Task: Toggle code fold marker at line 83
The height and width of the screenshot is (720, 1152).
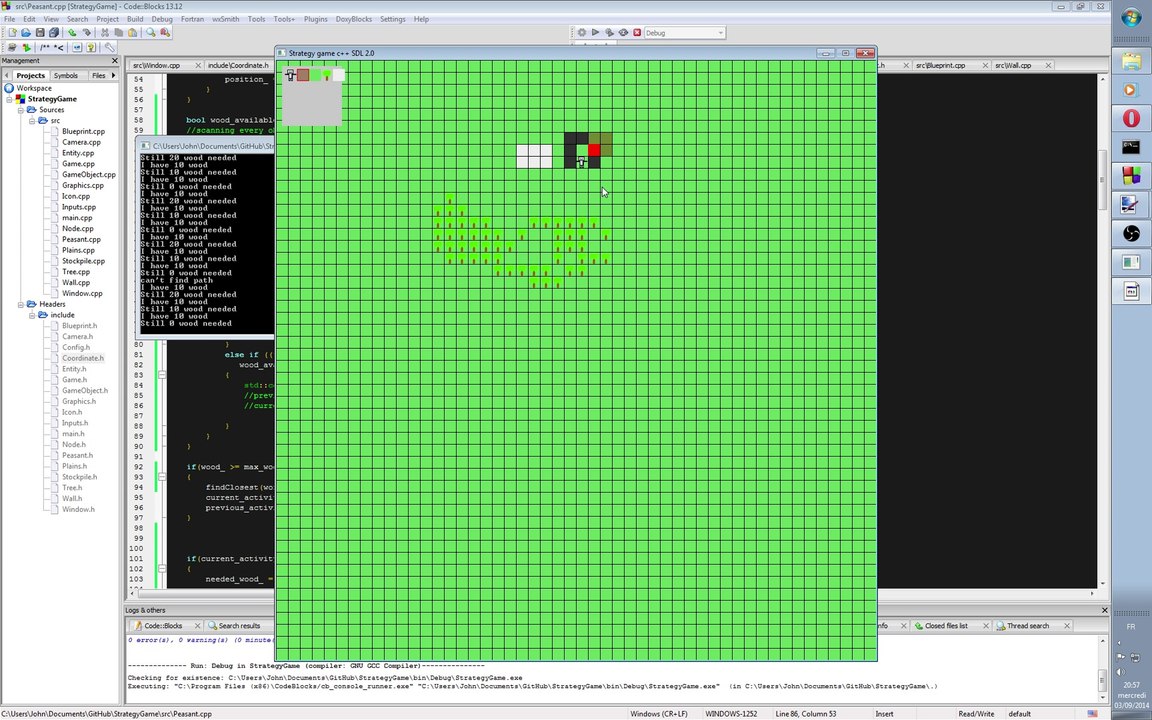Action: (162, 375)
